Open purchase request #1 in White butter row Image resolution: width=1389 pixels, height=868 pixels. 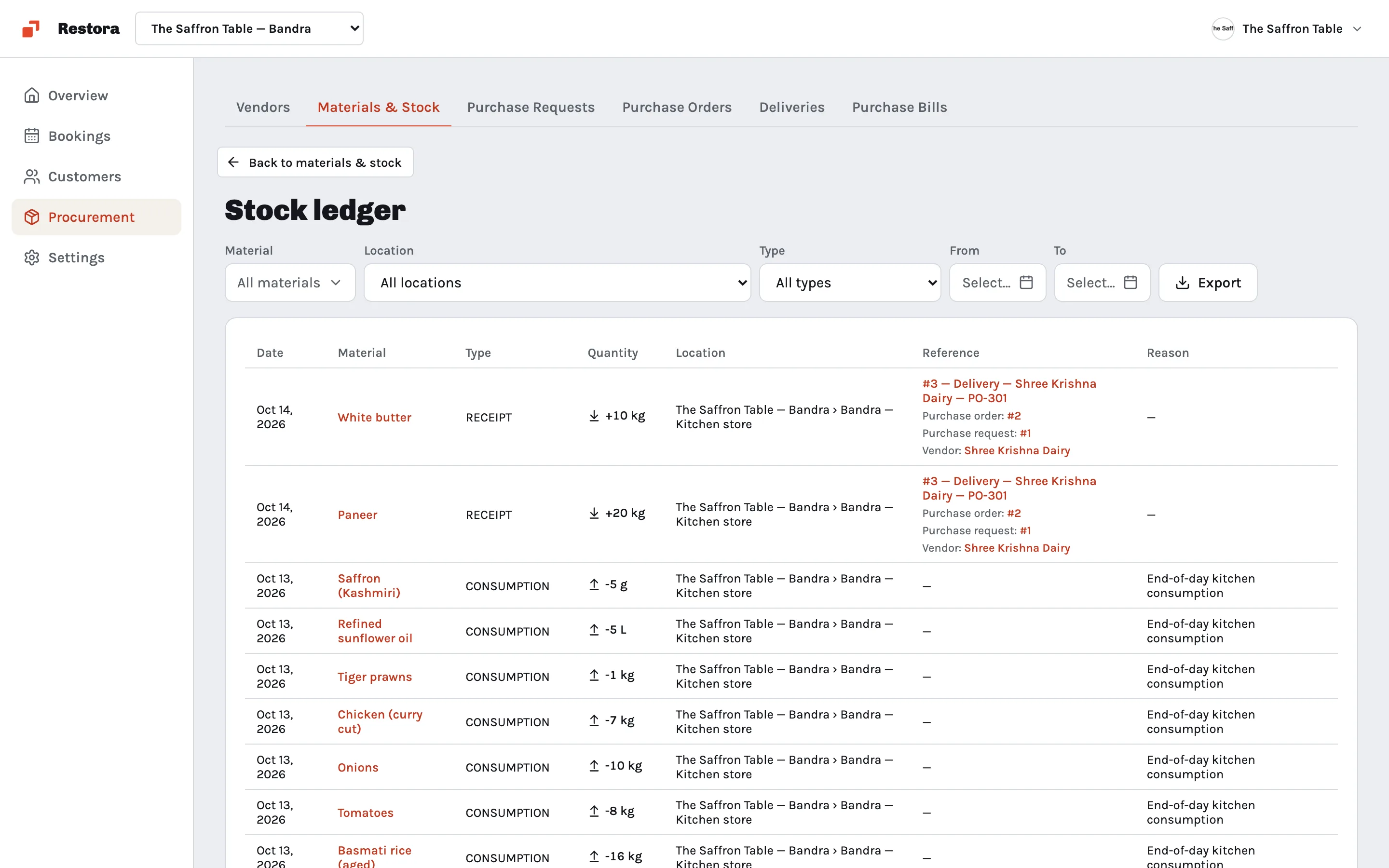(x=1025, y=434)
